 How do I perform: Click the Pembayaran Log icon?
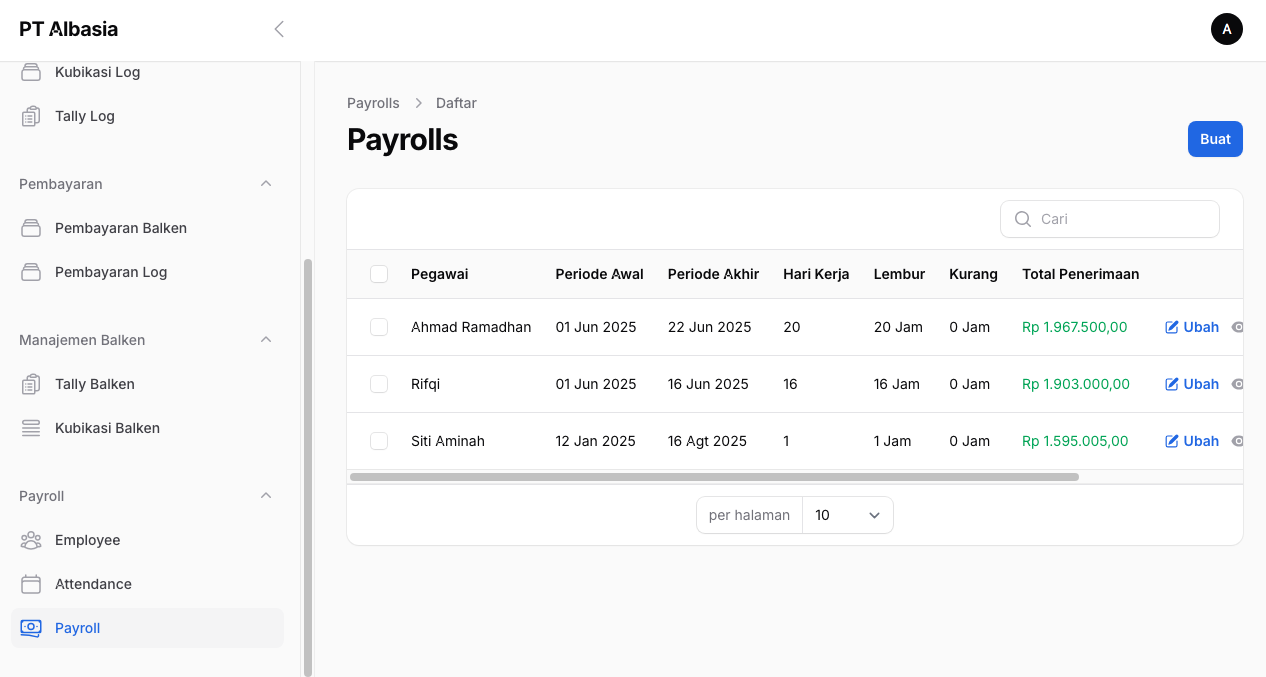click(x=31, y=272)
